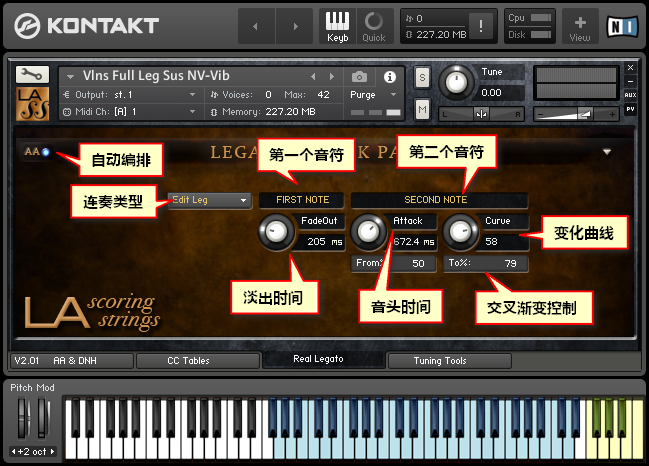
Task: Shift keyboard octave down arrow
Action: [14, 452]
